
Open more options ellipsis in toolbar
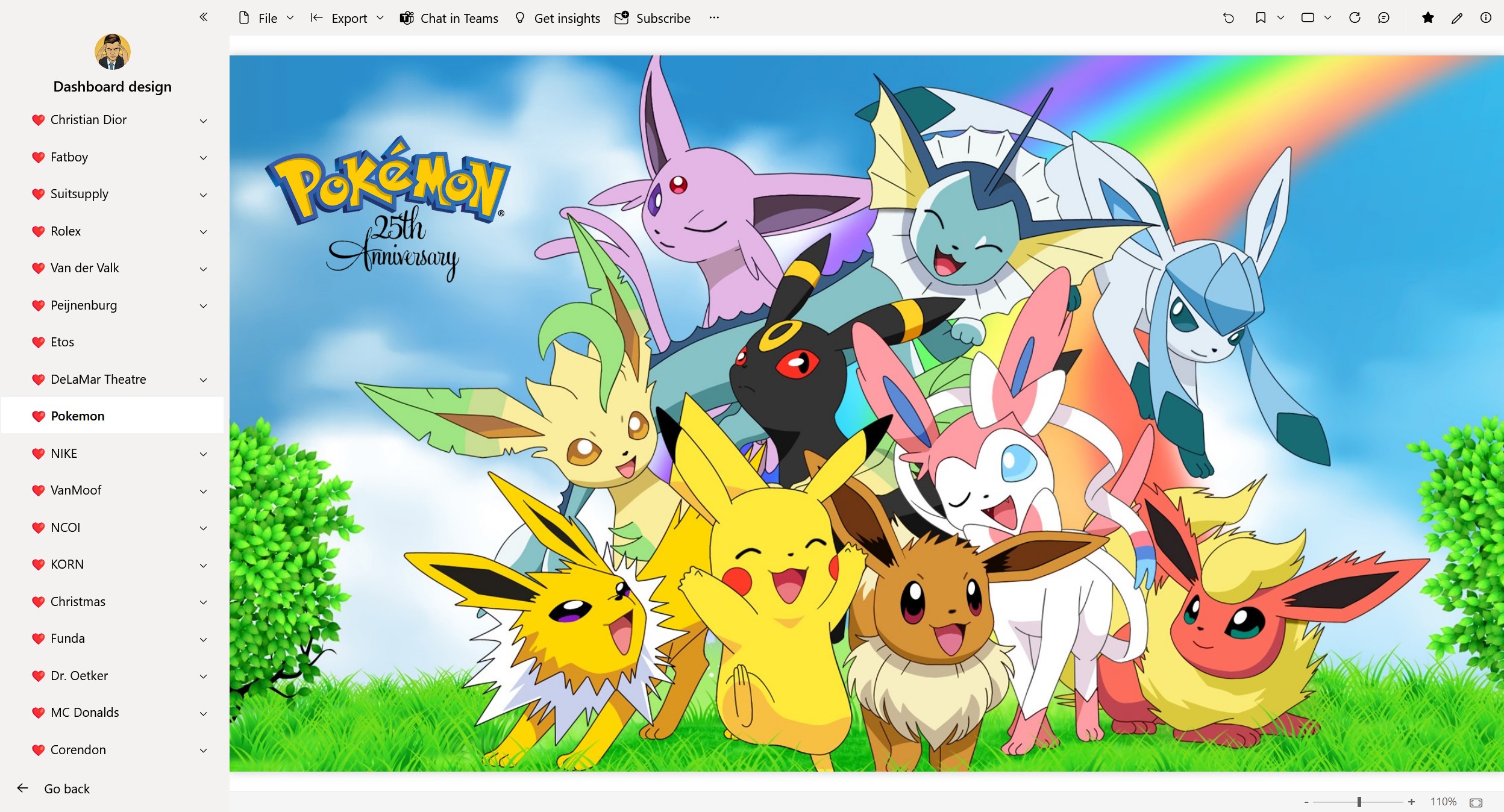(x=714, y=18)
